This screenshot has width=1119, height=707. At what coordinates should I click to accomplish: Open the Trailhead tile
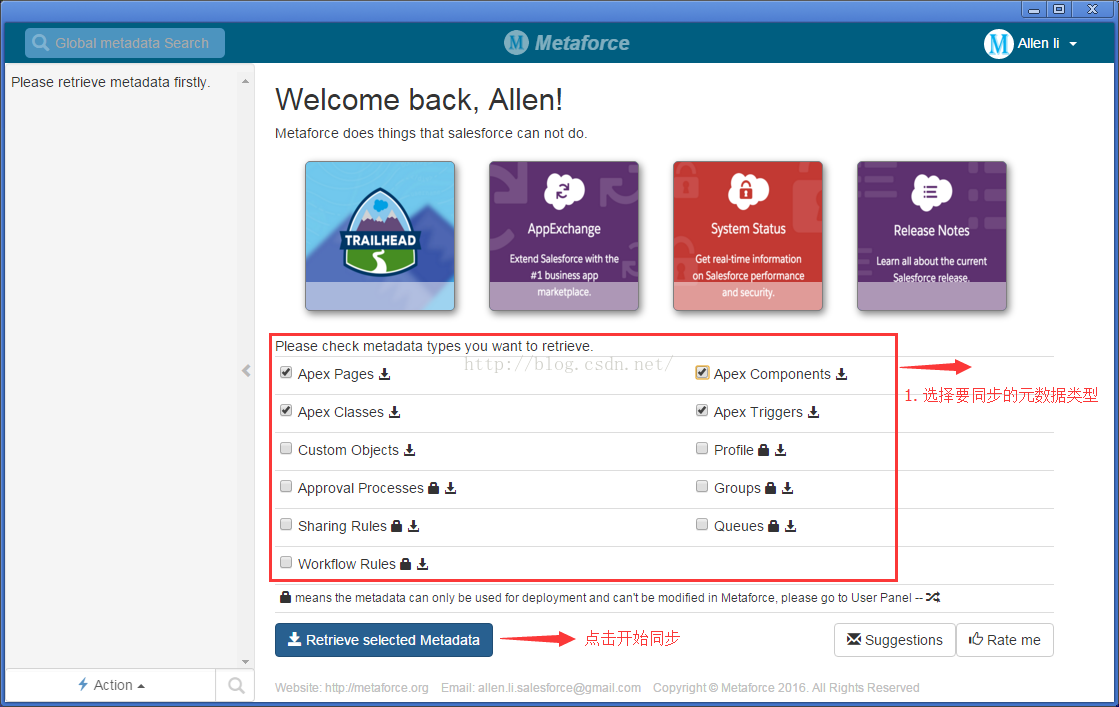[x=380, y=235]
